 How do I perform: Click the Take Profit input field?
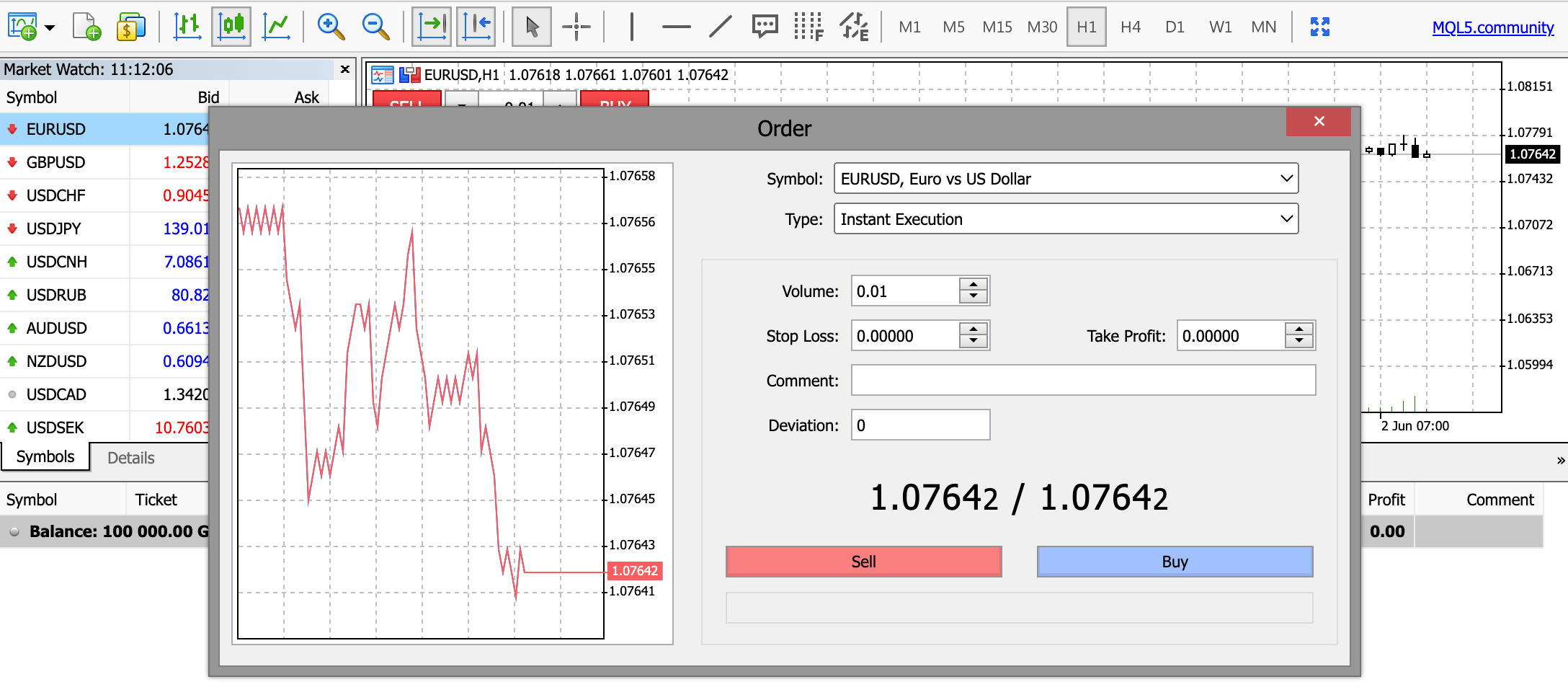pyautogui.click(x=1231, y=336)
